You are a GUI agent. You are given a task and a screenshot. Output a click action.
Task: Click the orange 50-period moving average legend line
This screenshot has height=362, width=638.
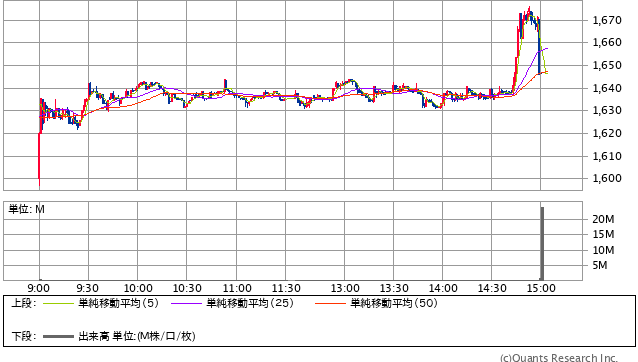[x=330, y=303]
